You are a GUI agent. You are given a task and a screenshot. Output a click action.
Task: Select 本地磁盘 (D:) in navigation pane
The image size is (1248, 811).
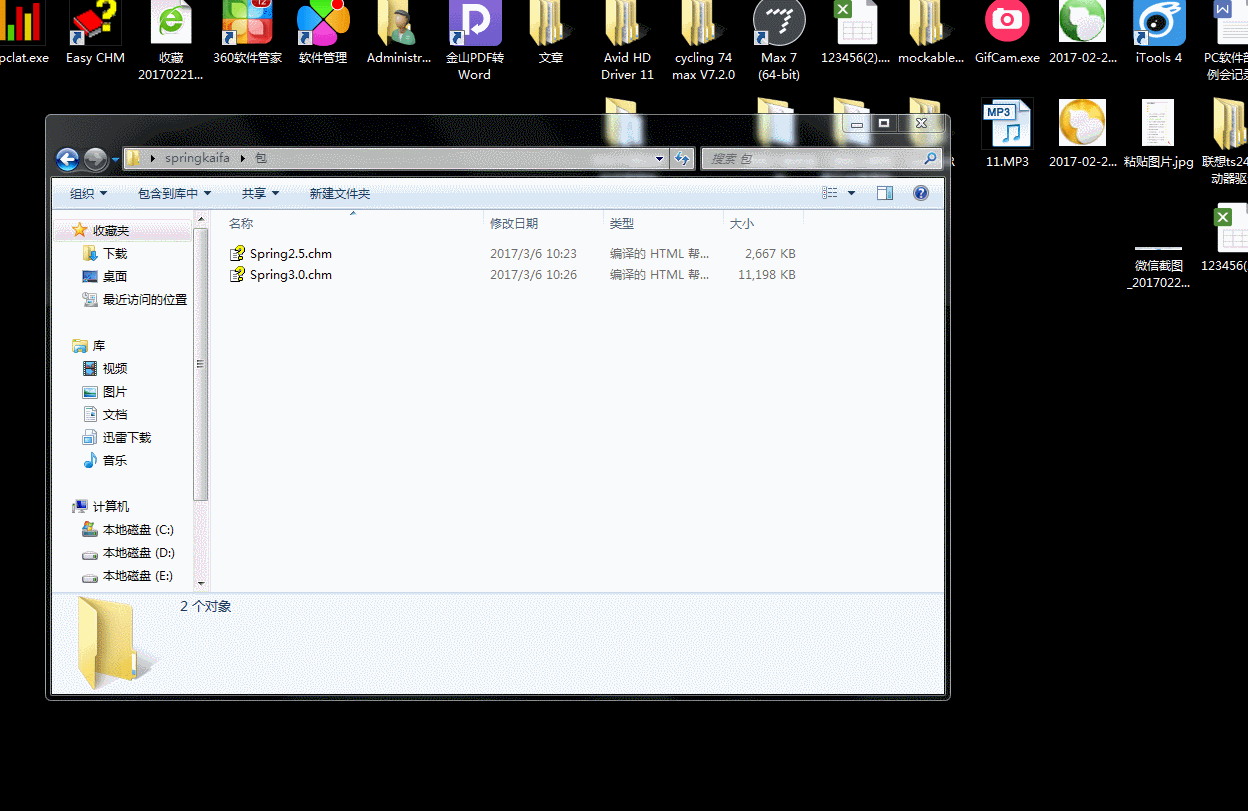tap(138, 553)
